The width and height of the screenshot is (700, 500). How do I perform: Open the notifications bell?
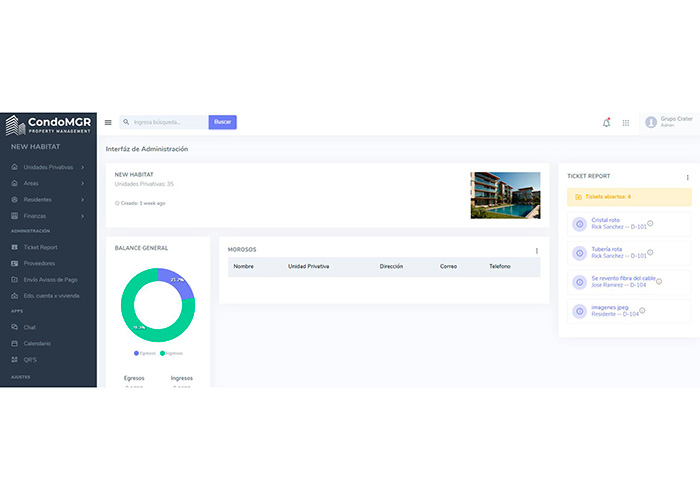point(606,122)
